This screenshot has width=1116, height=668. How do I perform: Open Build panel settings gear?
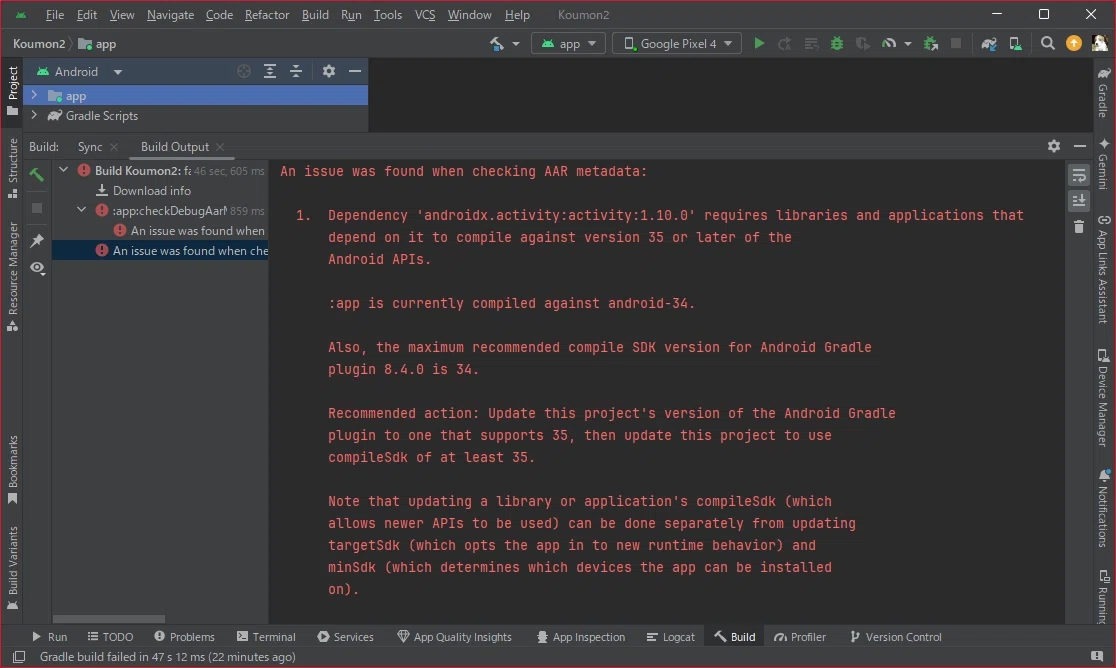coord(1054,146)
